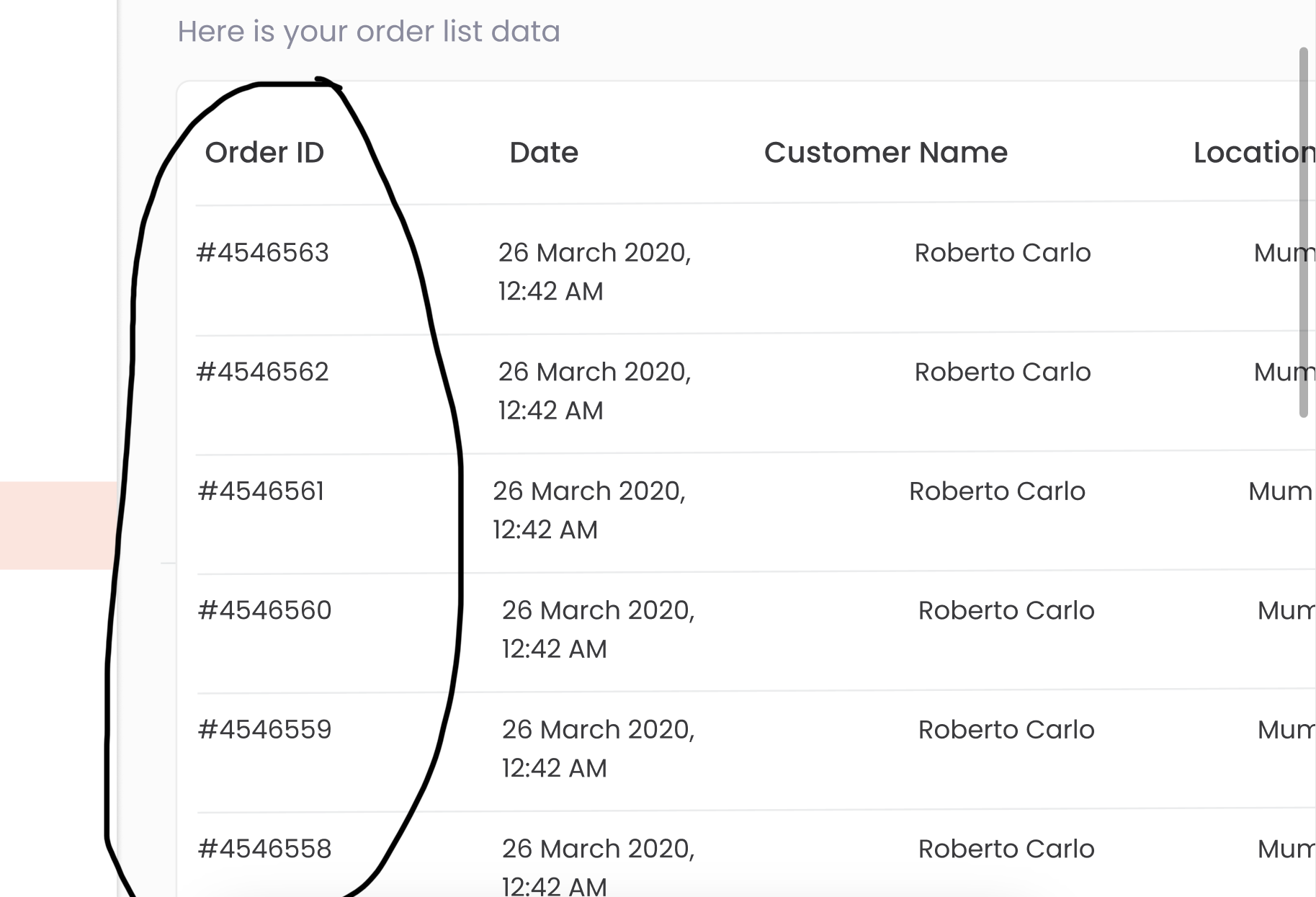Sort by the Date column header

pos(544,153)
